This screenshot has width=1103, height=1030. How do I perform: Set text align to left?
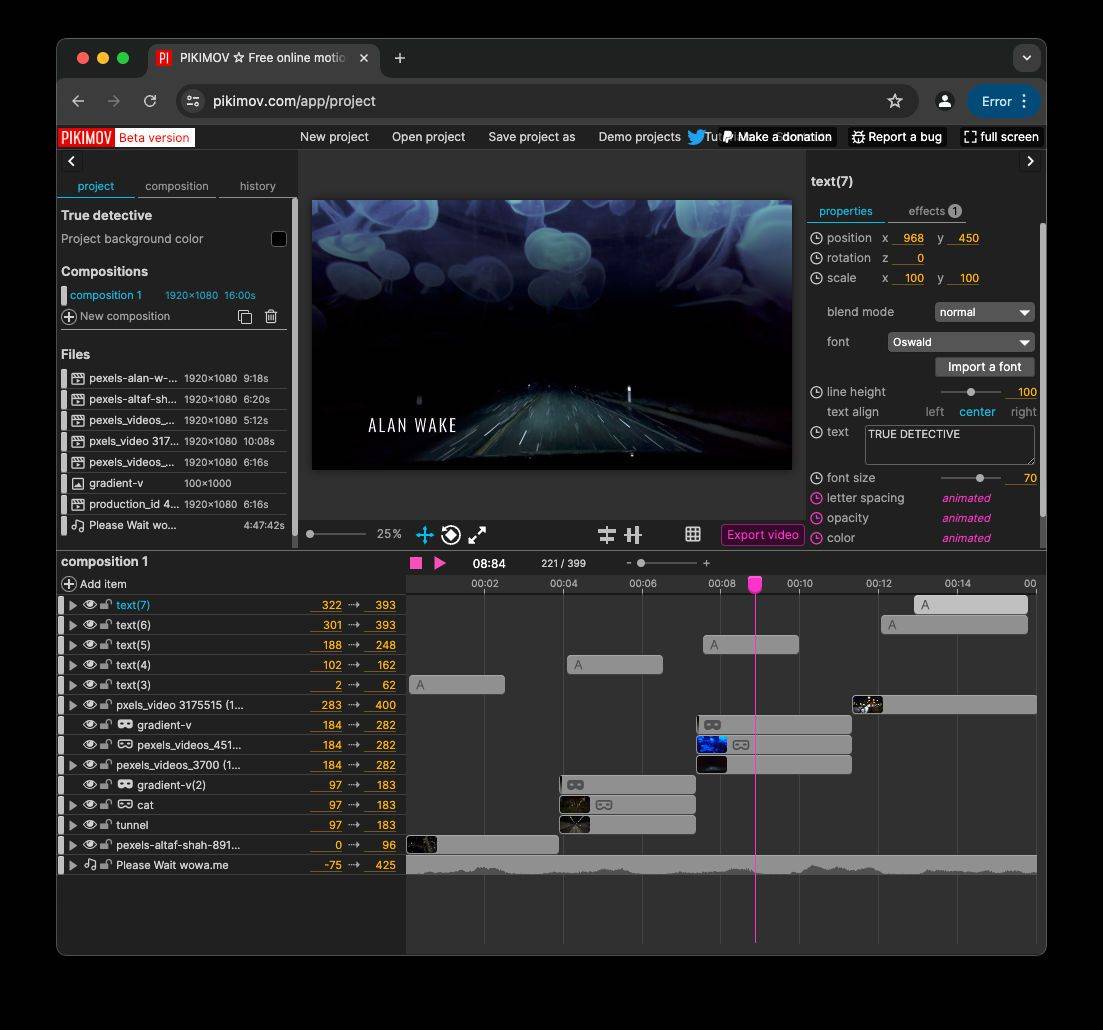(934, 412)
